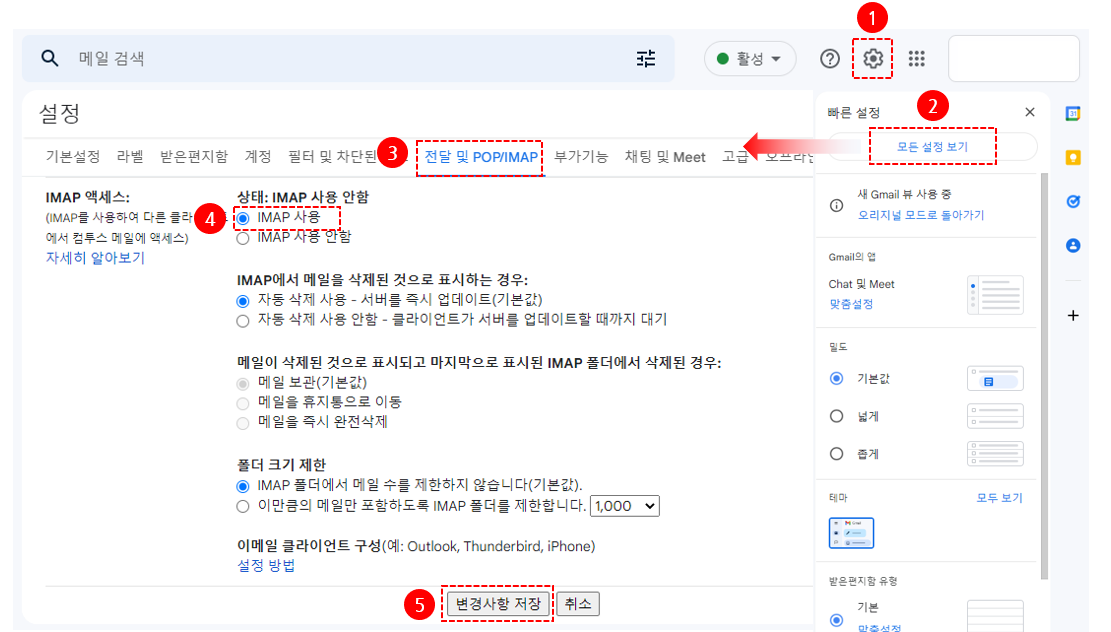The height and width of the screenshot is (632, 1111).
Task: Open Google Keep in side panel
Action: coord(1073,157)
